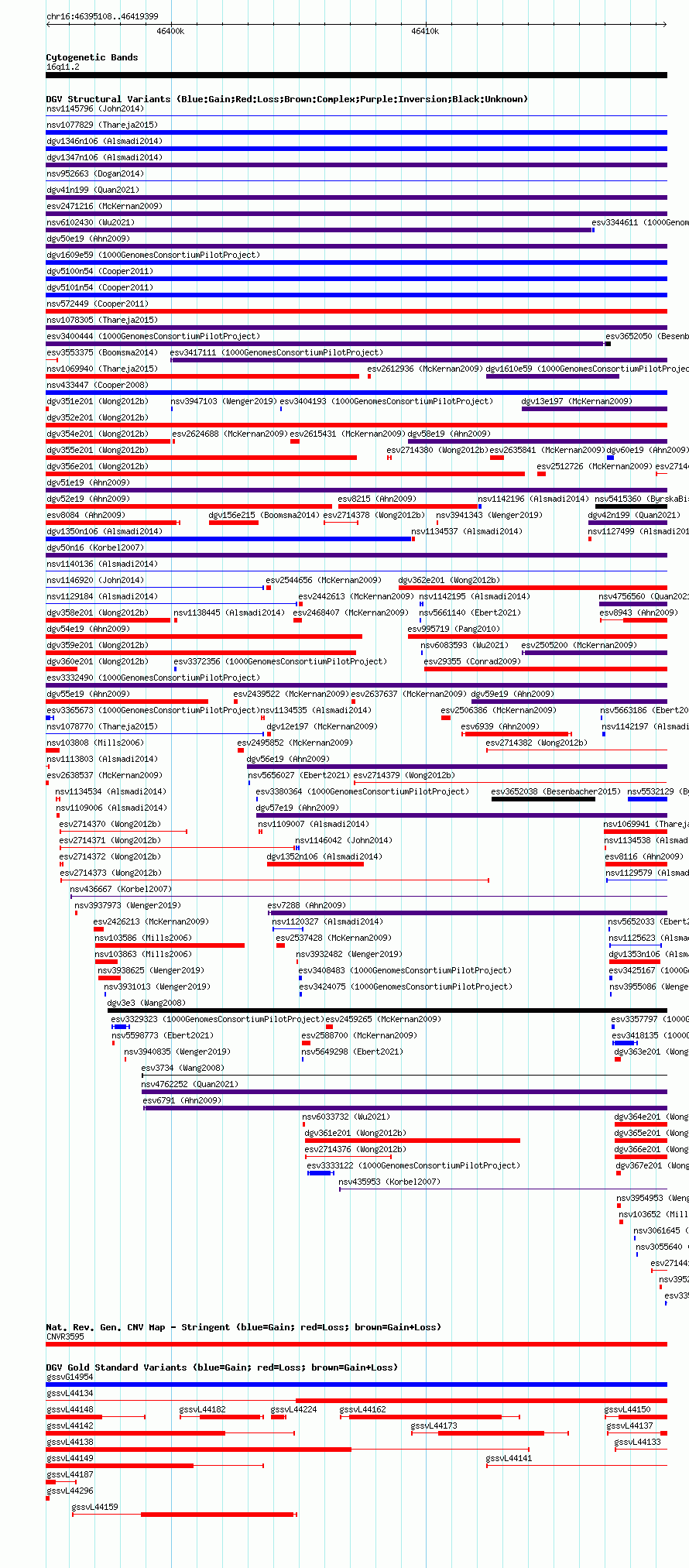Select esv2544656 (McKernan2009) variant
Image resolution: width=689 pixels, height=1568 pixels.
pyautogui.click(x=324, y=580)
